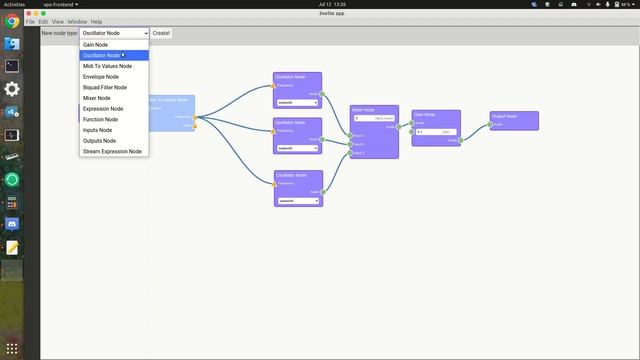Click the Create! button
The image size is (640, 360).
click(x=161, y=33)
